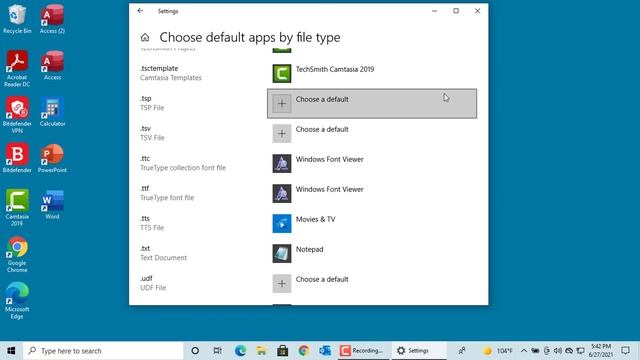The width and height of the screenshot is (640, 360).
Task: Open Acrobat Reader DC desktop shortcut
Action: [17, 69]
